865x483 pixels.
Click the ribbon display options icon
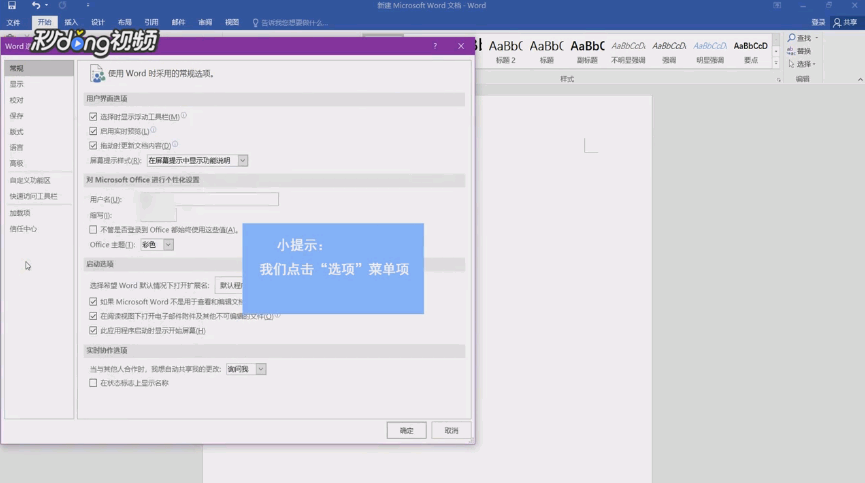777,6
